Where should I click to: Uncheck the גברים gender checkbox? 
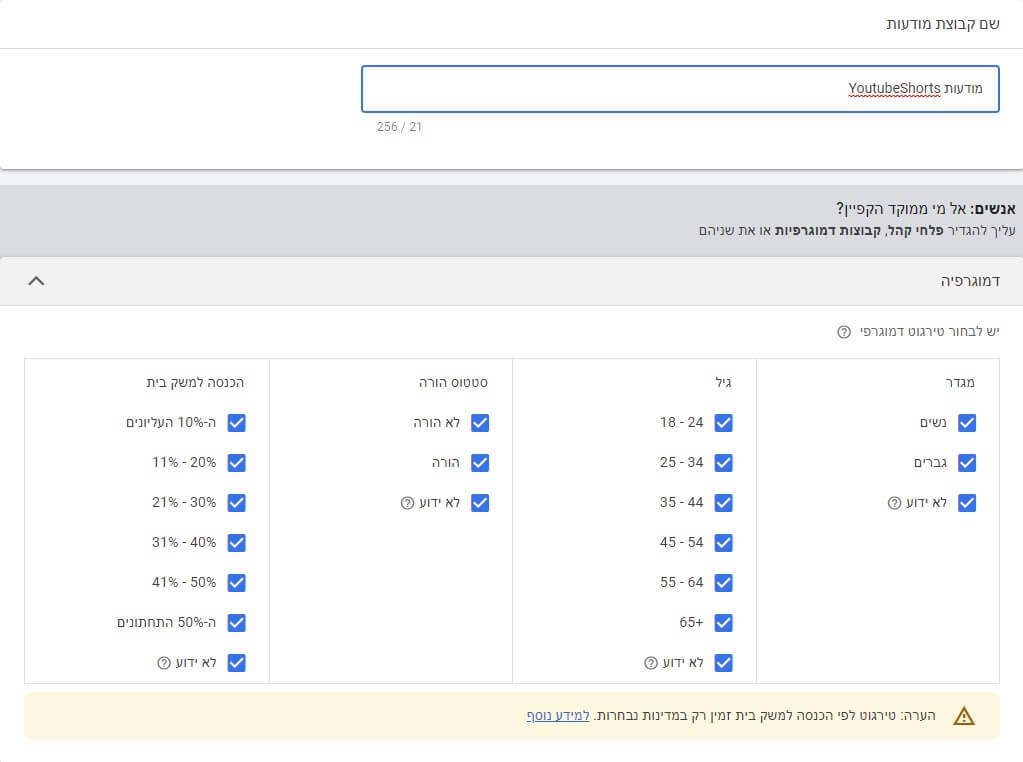pos(966,463)
